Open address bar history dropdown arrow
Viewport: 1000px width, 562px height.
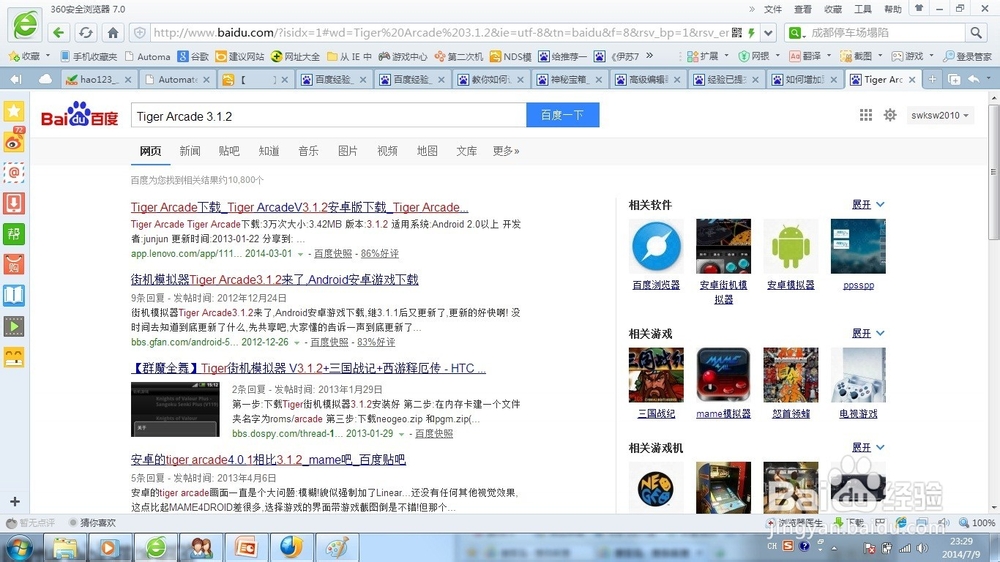(768, 33)
